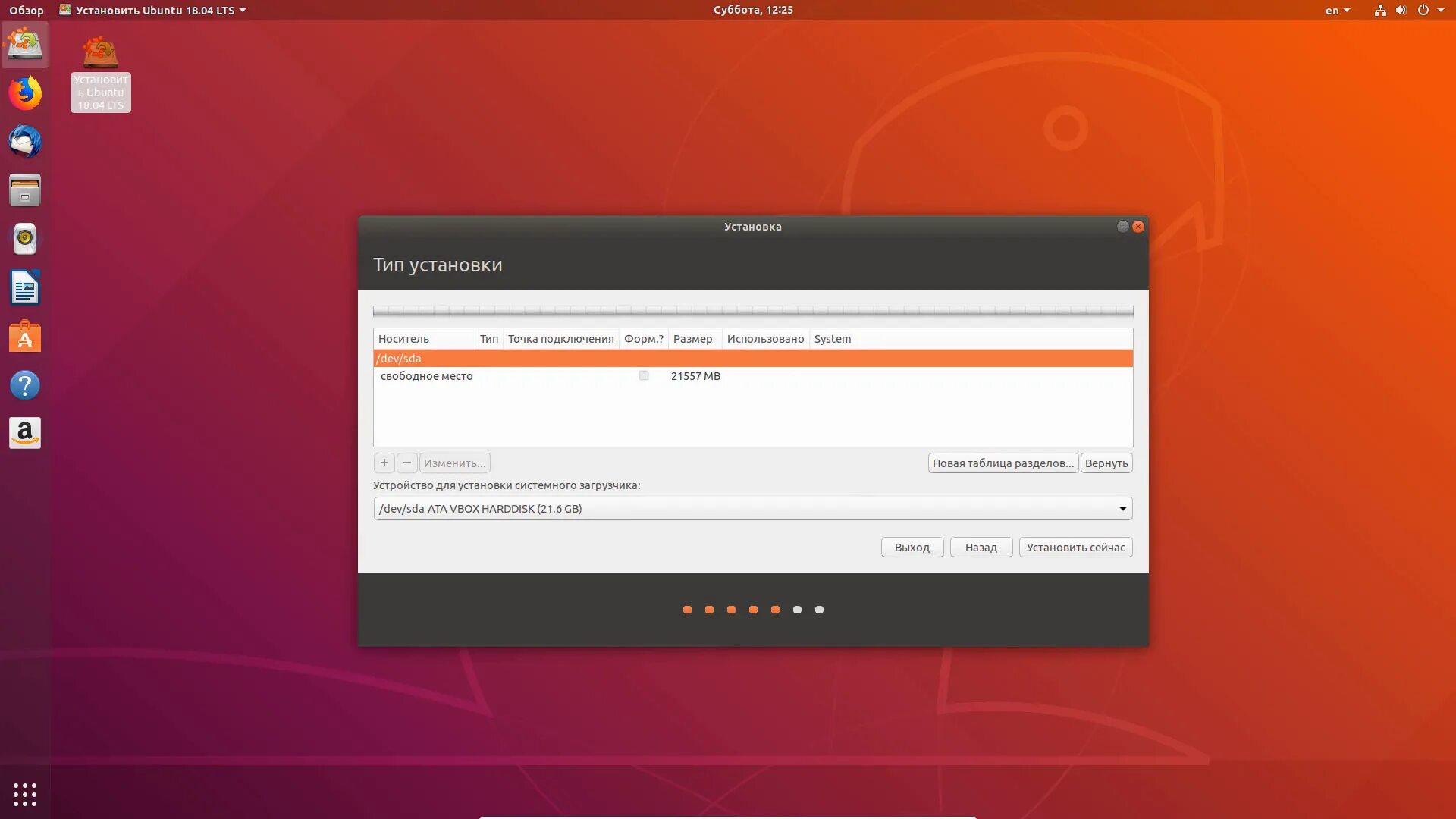
Task: Toggle the format checkbox for free space
Action: pos(644,376)
